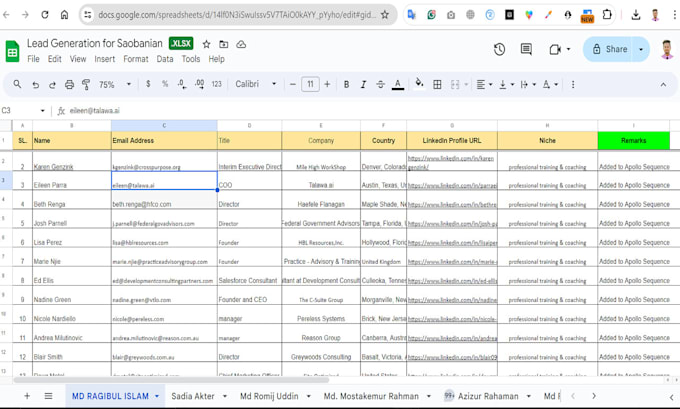Click the merge cells icon
The height and width of the screenshot is (409, 680).
tap(455, 85)
